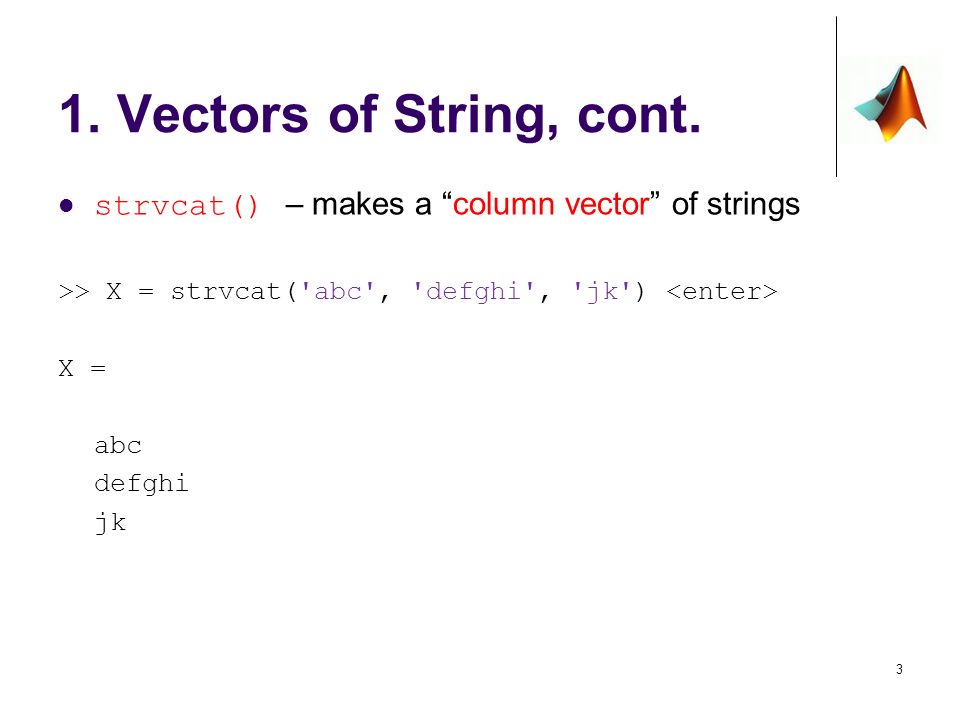Click the output row 'abc'
This screenshot has width=960, height=720.
click(x=118, y=445)
